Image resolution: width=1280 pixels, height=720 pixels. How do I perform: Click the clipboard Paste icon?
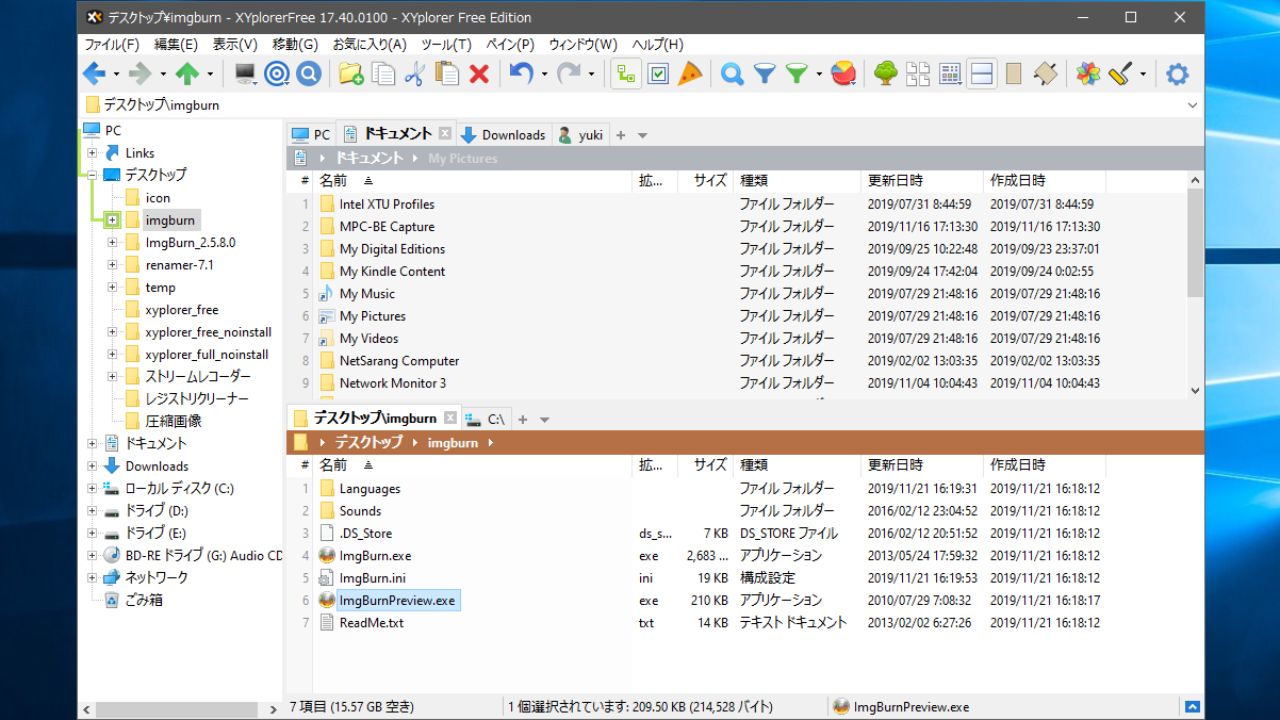(x=447, y=73)
